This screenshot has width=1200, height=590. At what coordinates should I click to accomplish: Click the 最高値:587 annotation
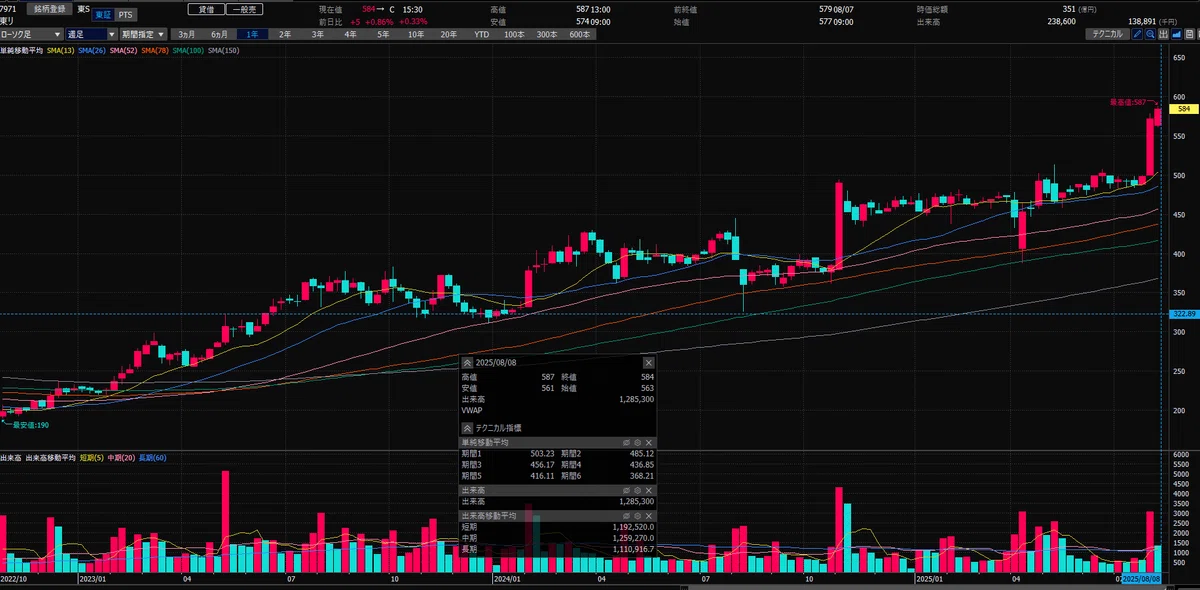[1127, 102]
